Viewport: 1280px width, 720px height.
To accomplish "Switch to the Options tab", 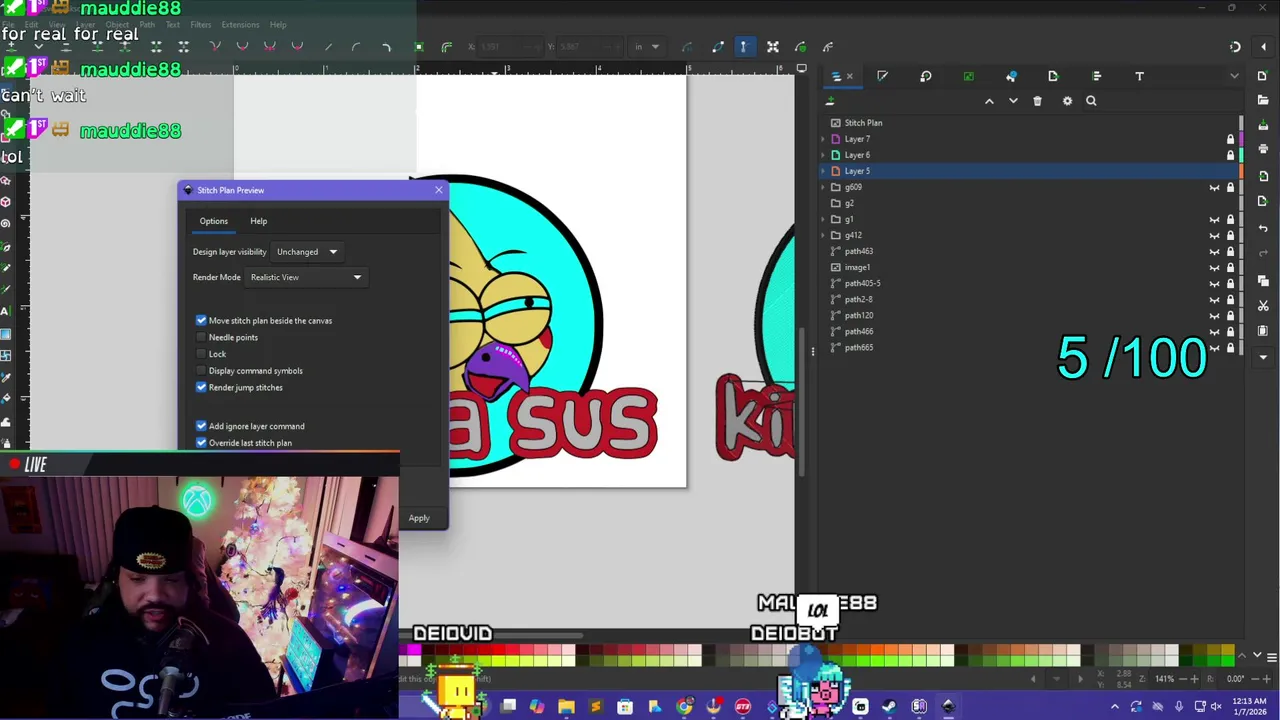I will point(213,221).
